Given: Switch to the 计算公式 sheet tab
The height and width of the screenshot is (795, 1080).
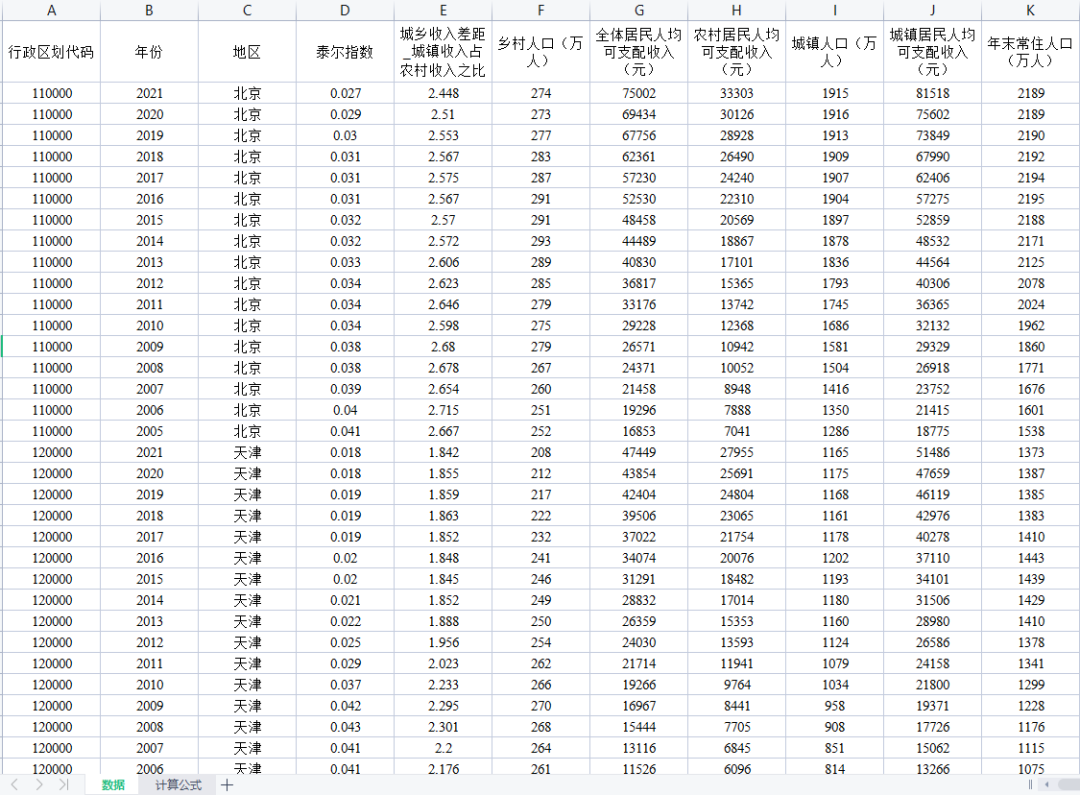Looking at the screenshot, I should point(178,785).
